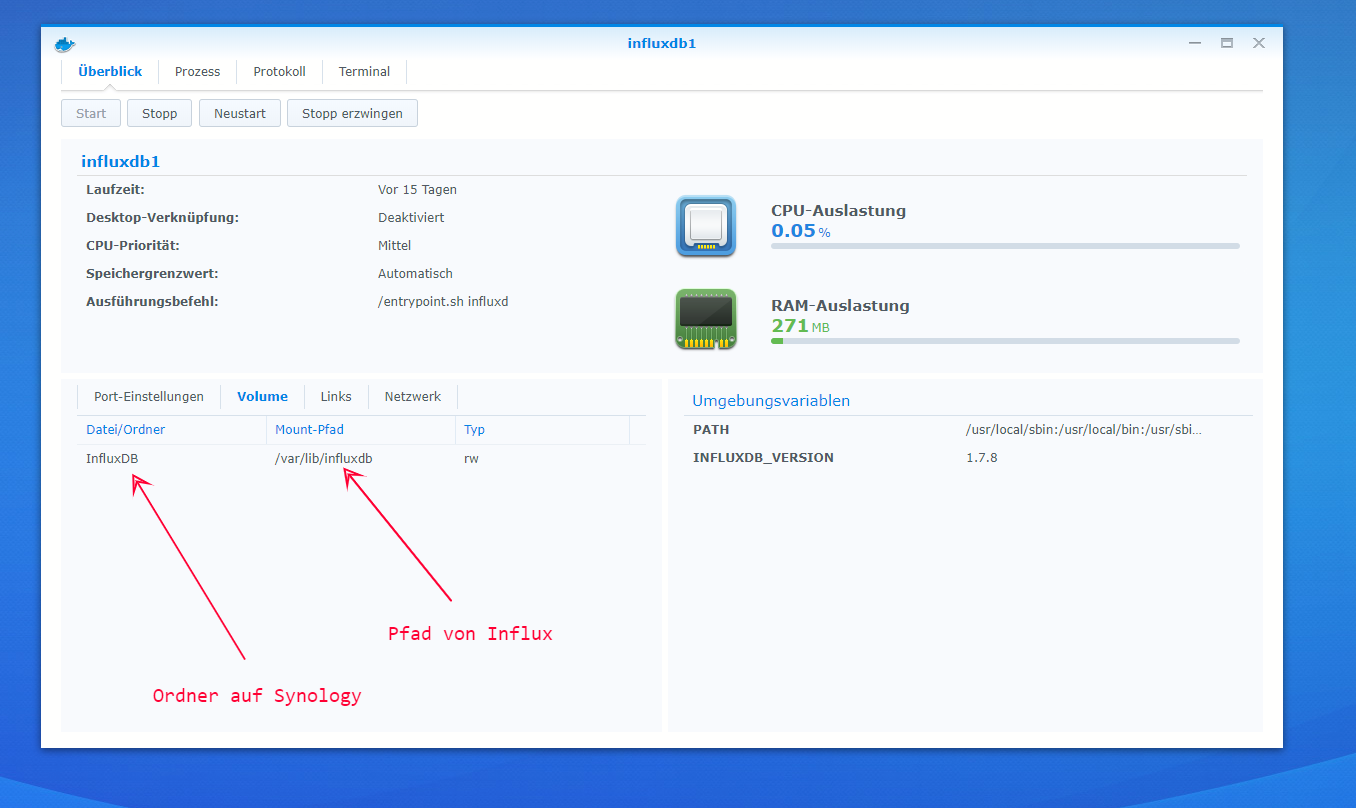This screenshot has height=808, width=1356.
Task: Click the PATH environment variable name
Action: 711,430
